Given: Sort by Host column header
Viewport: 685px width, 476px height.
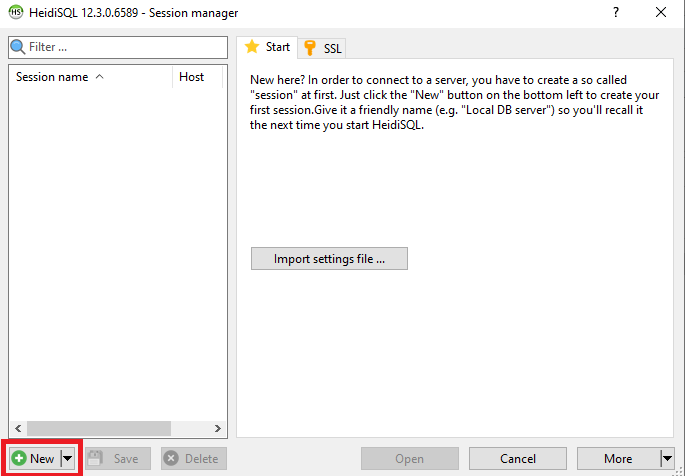Looking at the screenshot, I should [x=197, y=77].
